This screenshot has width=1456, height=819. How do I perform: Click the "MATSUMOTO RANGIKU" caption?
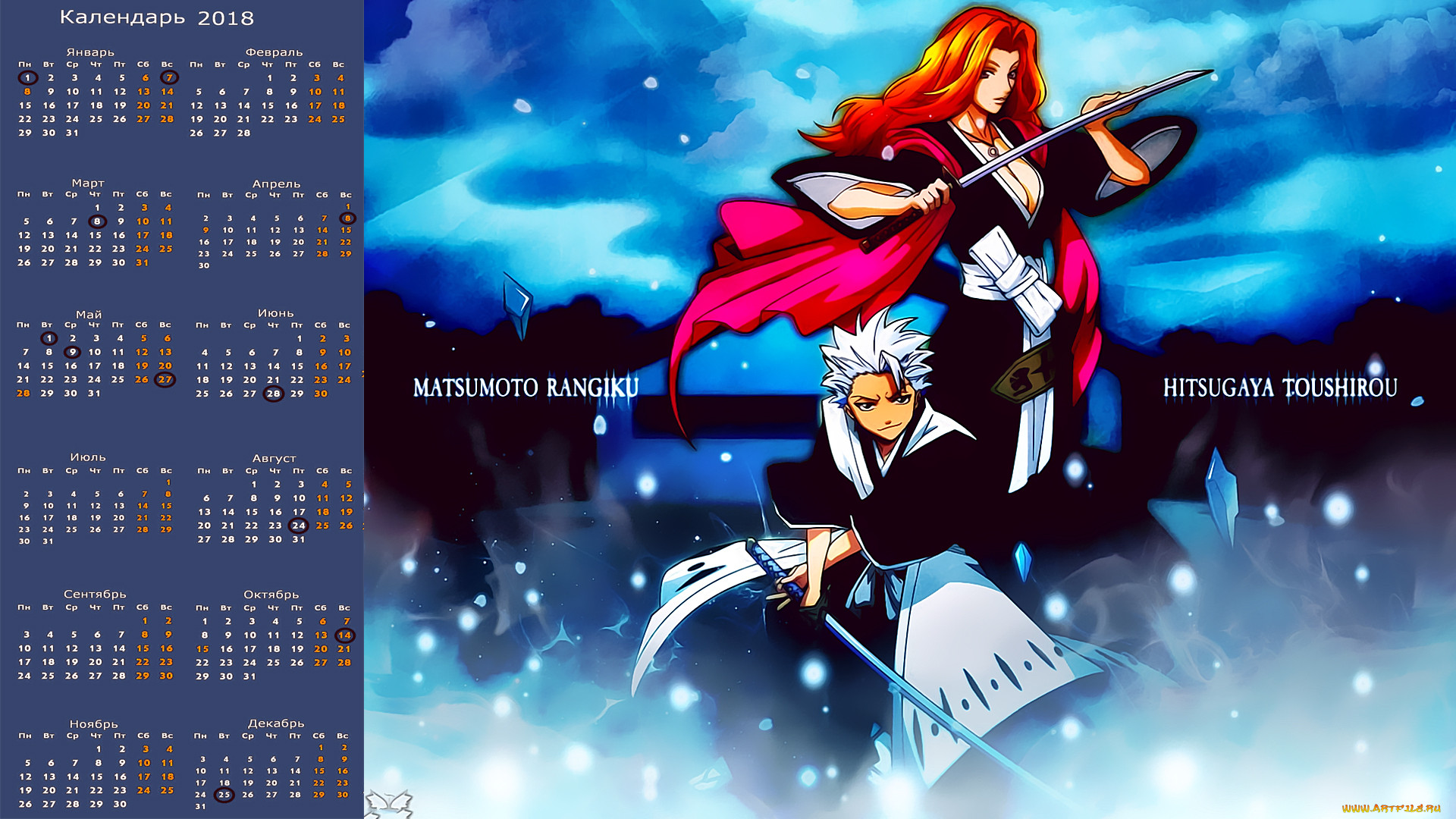(x=526, y=388)
